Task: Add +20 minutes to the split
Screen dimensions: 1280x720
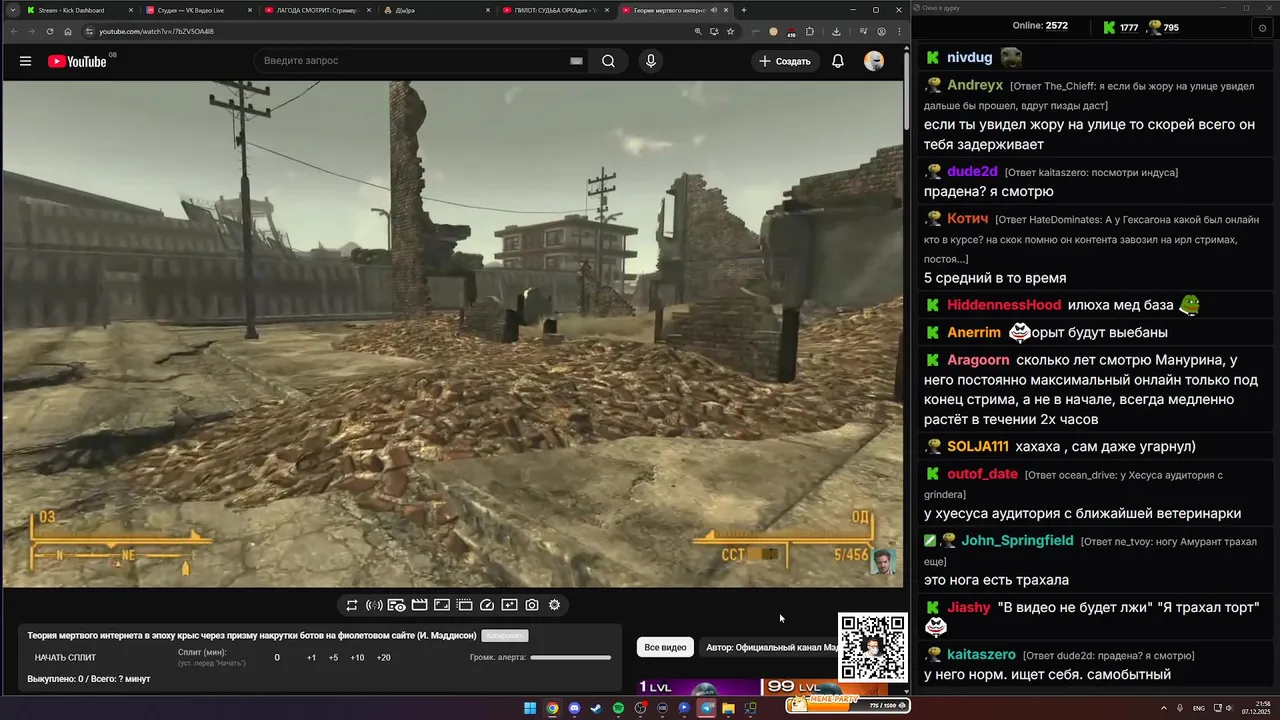Action: coord(383,658)
